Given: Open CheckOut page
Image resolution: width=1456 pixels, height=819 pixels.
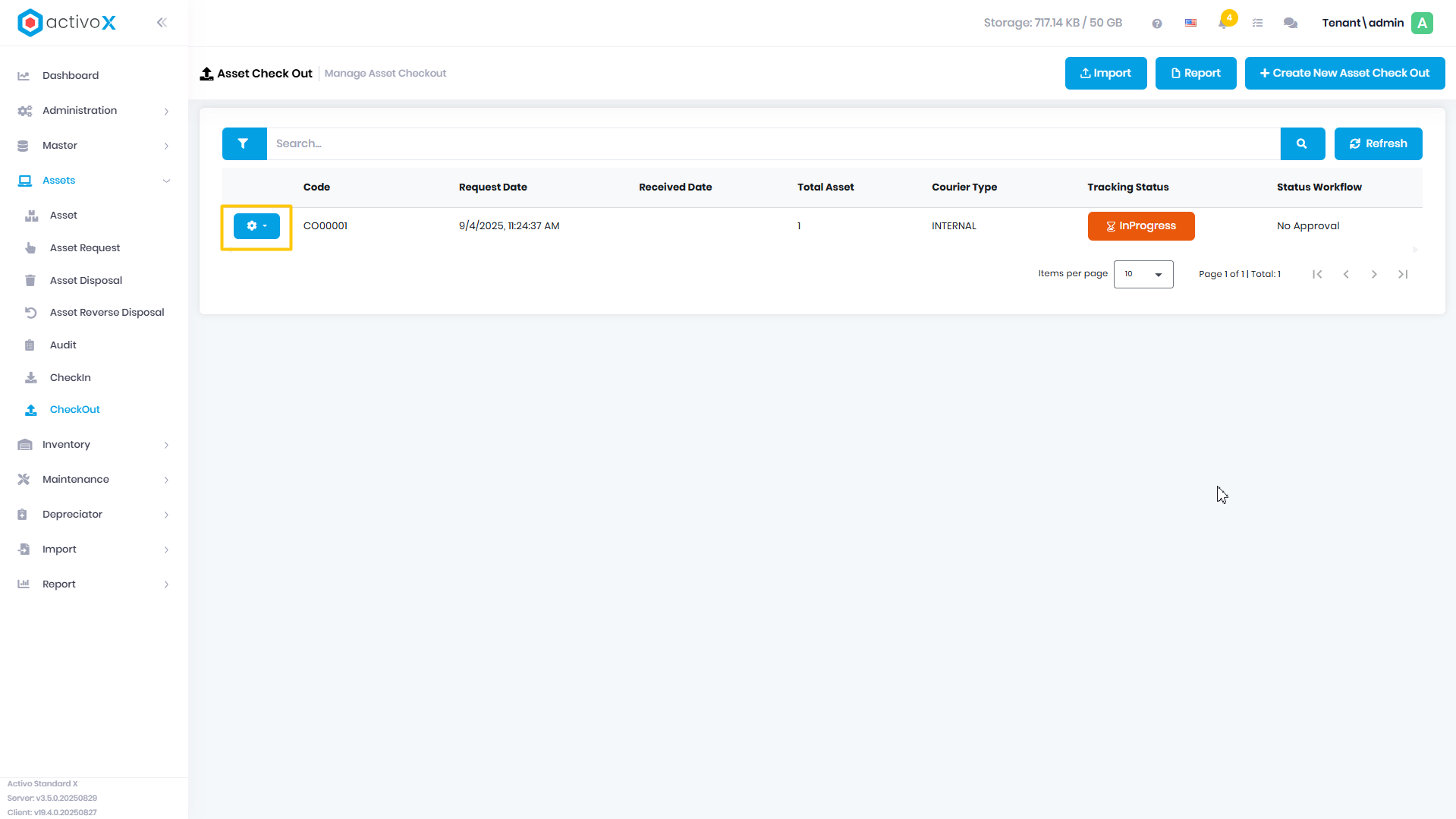Looking at the screenshot, I should tap(94, 410).
